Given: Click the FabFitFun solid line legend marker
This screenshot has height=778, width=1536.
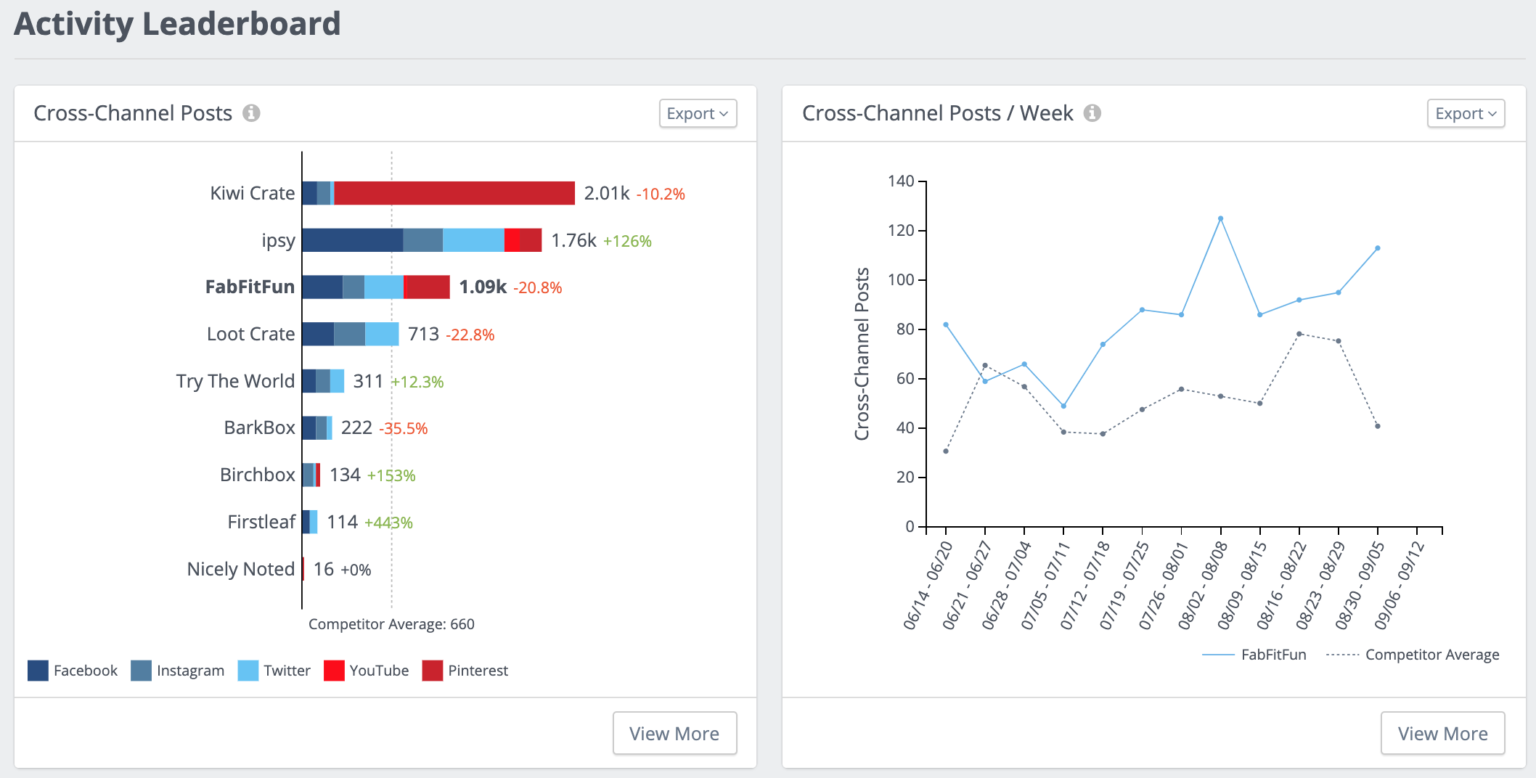Looking at the screenshot, I should pyautogui.click(x=1219, y=654).
